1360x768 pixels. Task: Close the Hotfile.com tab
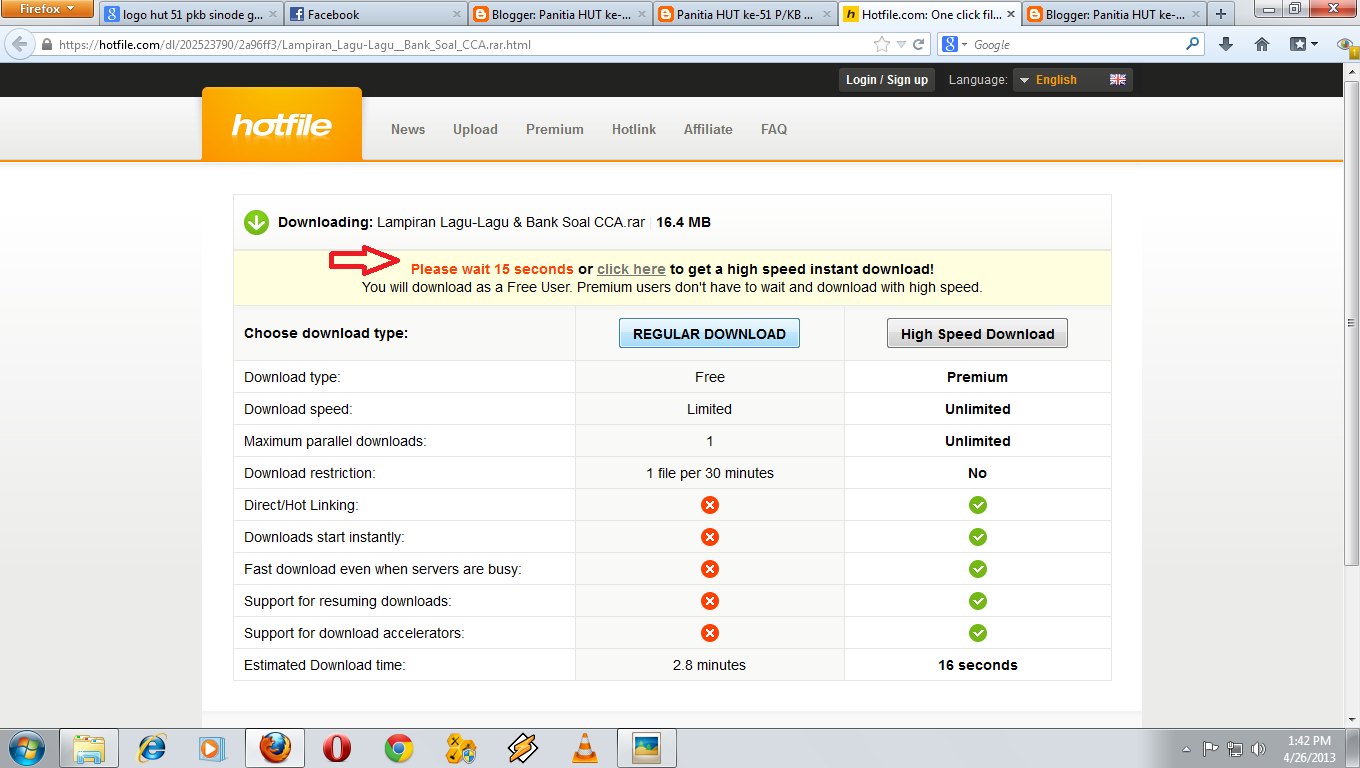pos(1009,15)
